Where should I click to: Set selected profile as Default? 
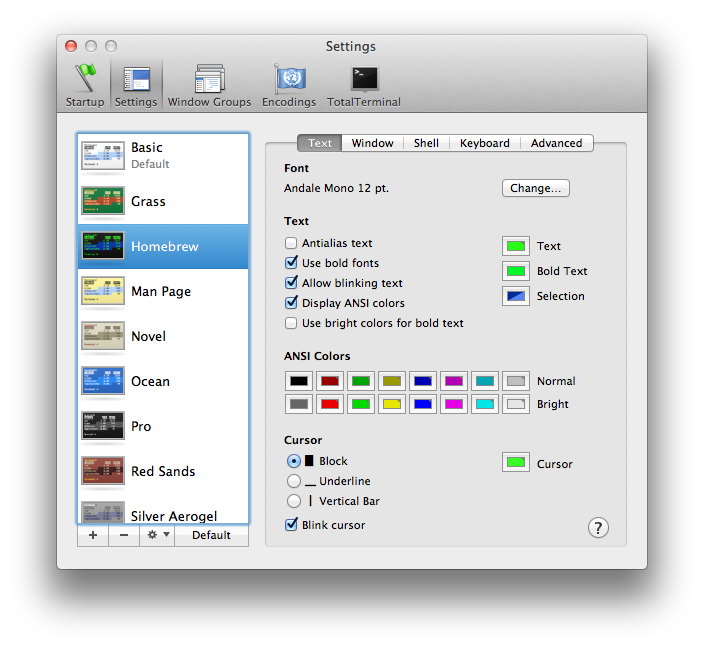(211, 535)
